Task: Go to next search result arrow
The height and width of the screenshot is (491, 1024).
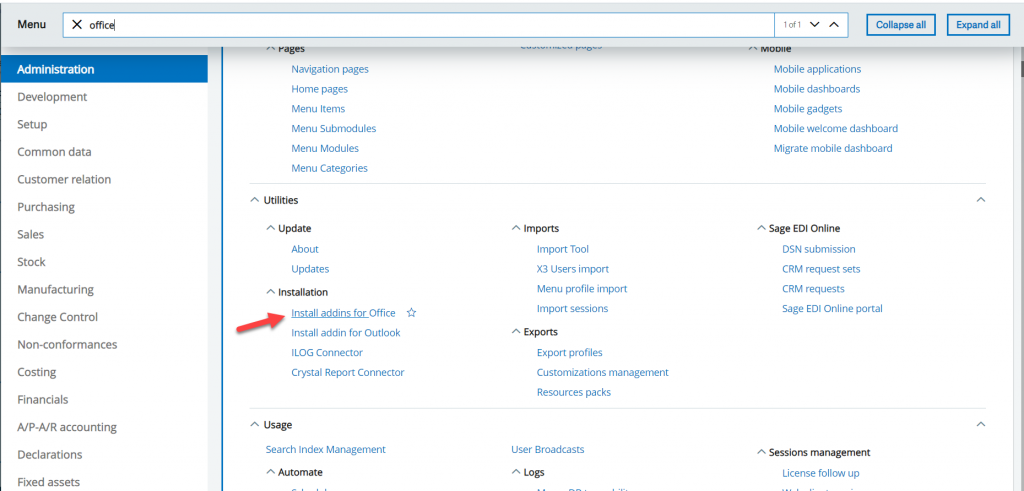Action: tap(814, 25)
